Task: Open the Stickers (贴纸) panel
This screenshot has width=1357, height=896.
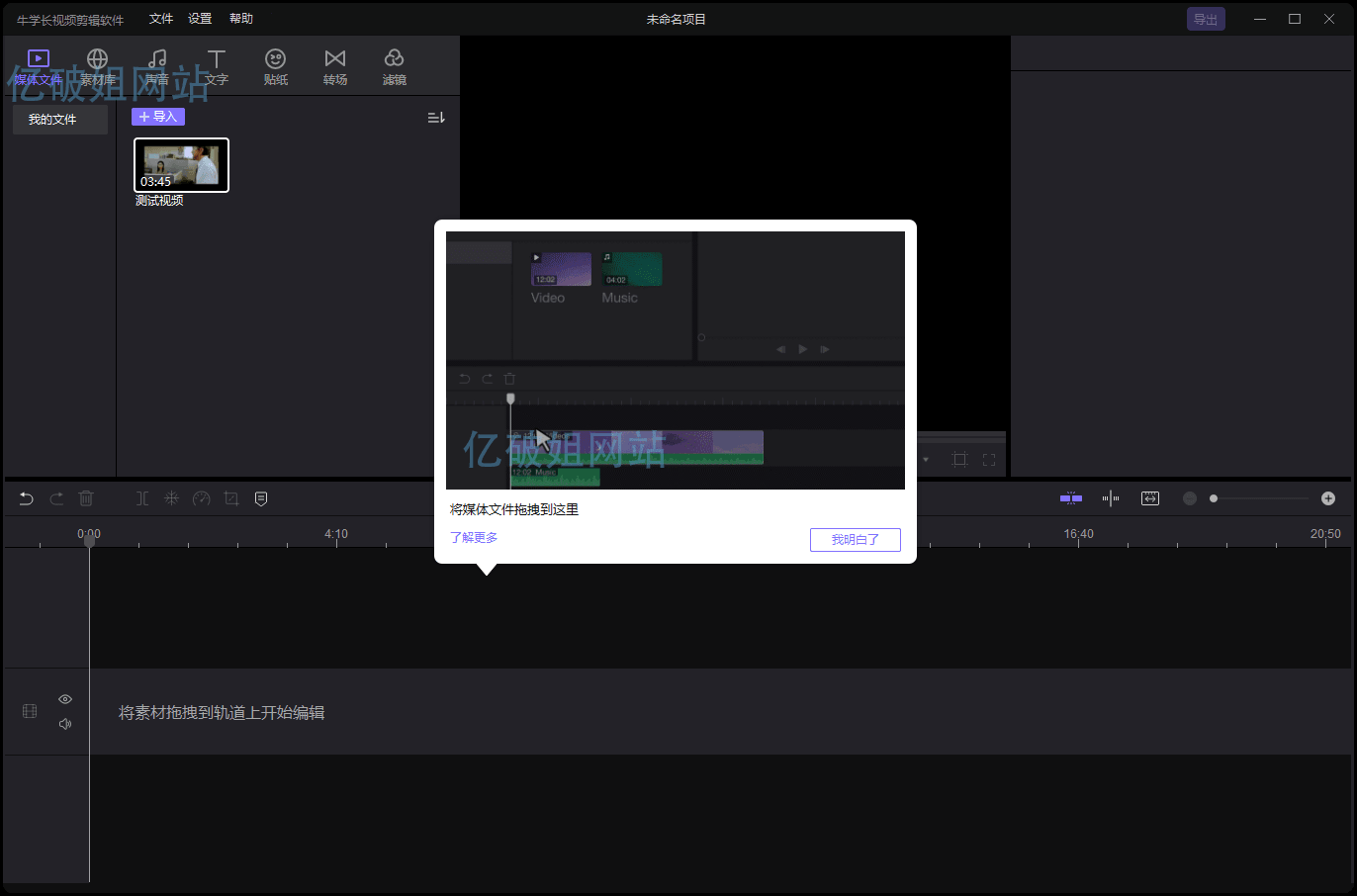Action: (x=276, y=66)
